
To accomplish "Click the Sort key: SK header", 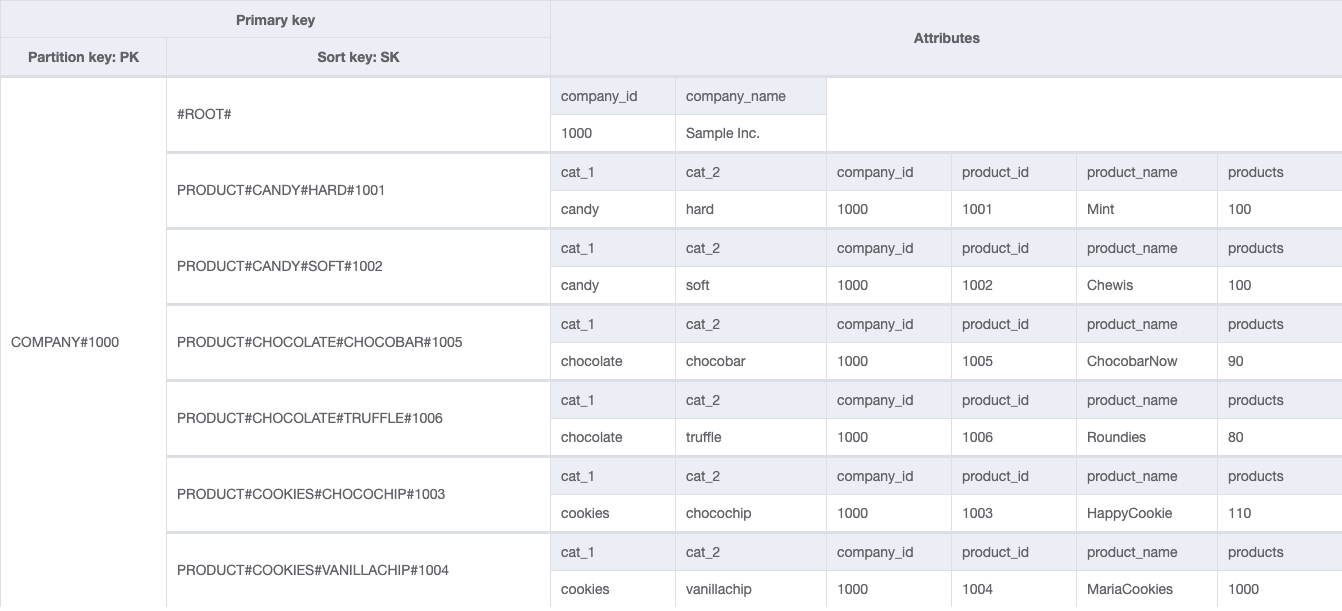I will tap(358, 58).
